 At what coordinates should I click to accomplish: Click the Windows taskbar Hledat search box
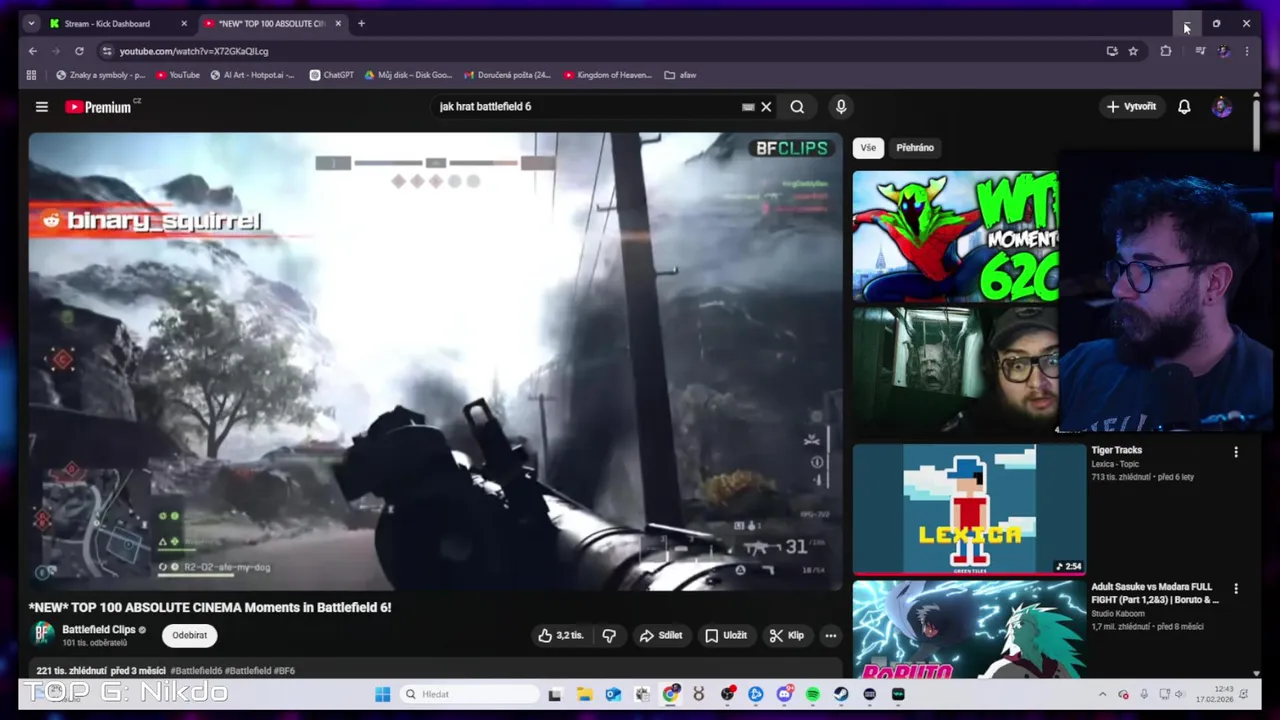[x=469, y=694]
